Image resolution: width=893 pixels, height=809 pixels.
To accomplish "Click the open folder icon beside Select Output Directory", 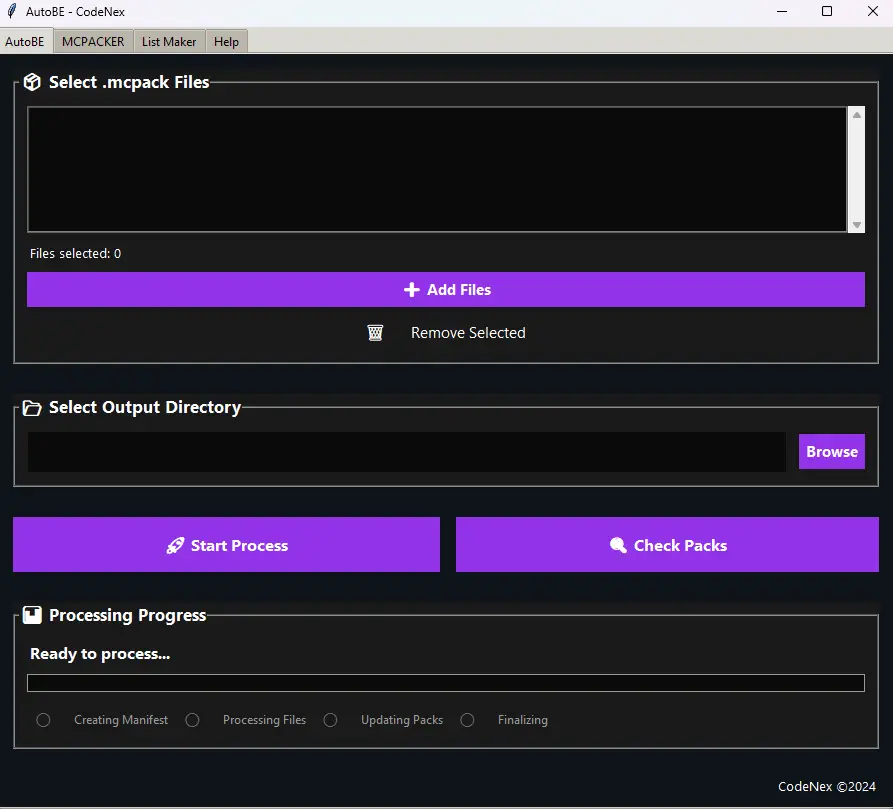I will point(32,408).
